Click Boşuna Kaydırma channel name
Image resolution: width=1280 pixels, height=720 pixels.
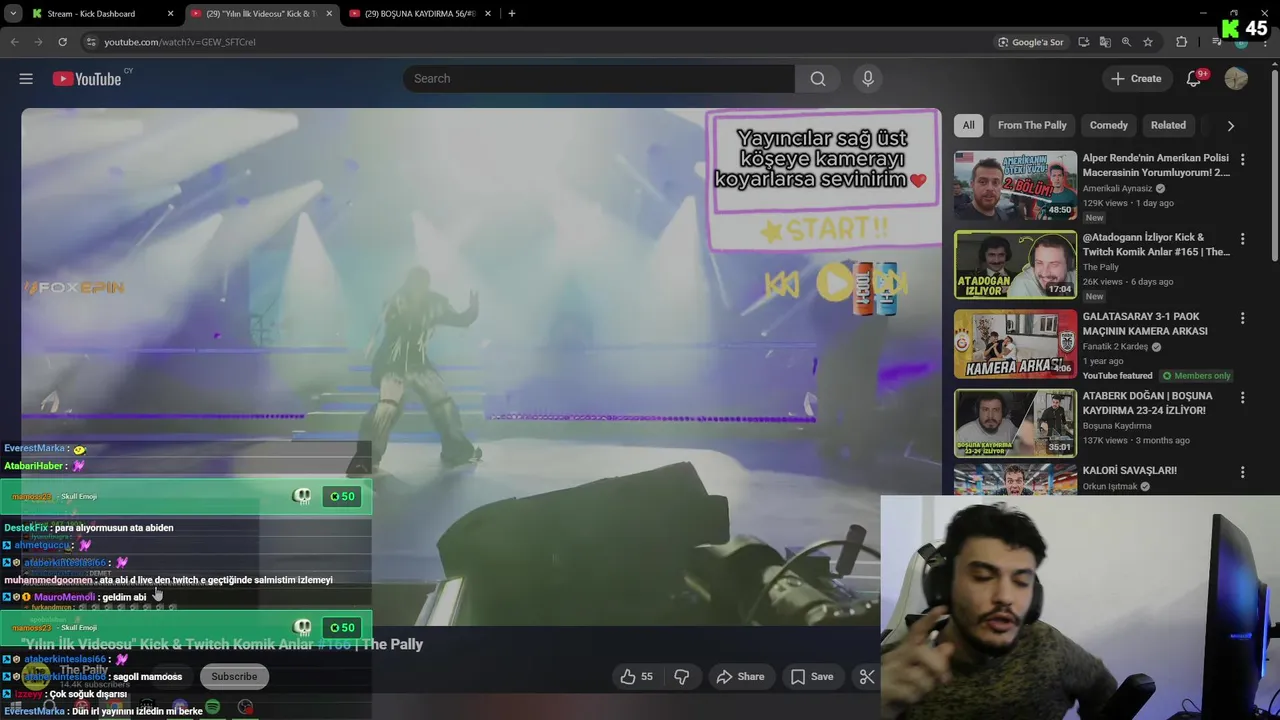tap(1116, 426)
